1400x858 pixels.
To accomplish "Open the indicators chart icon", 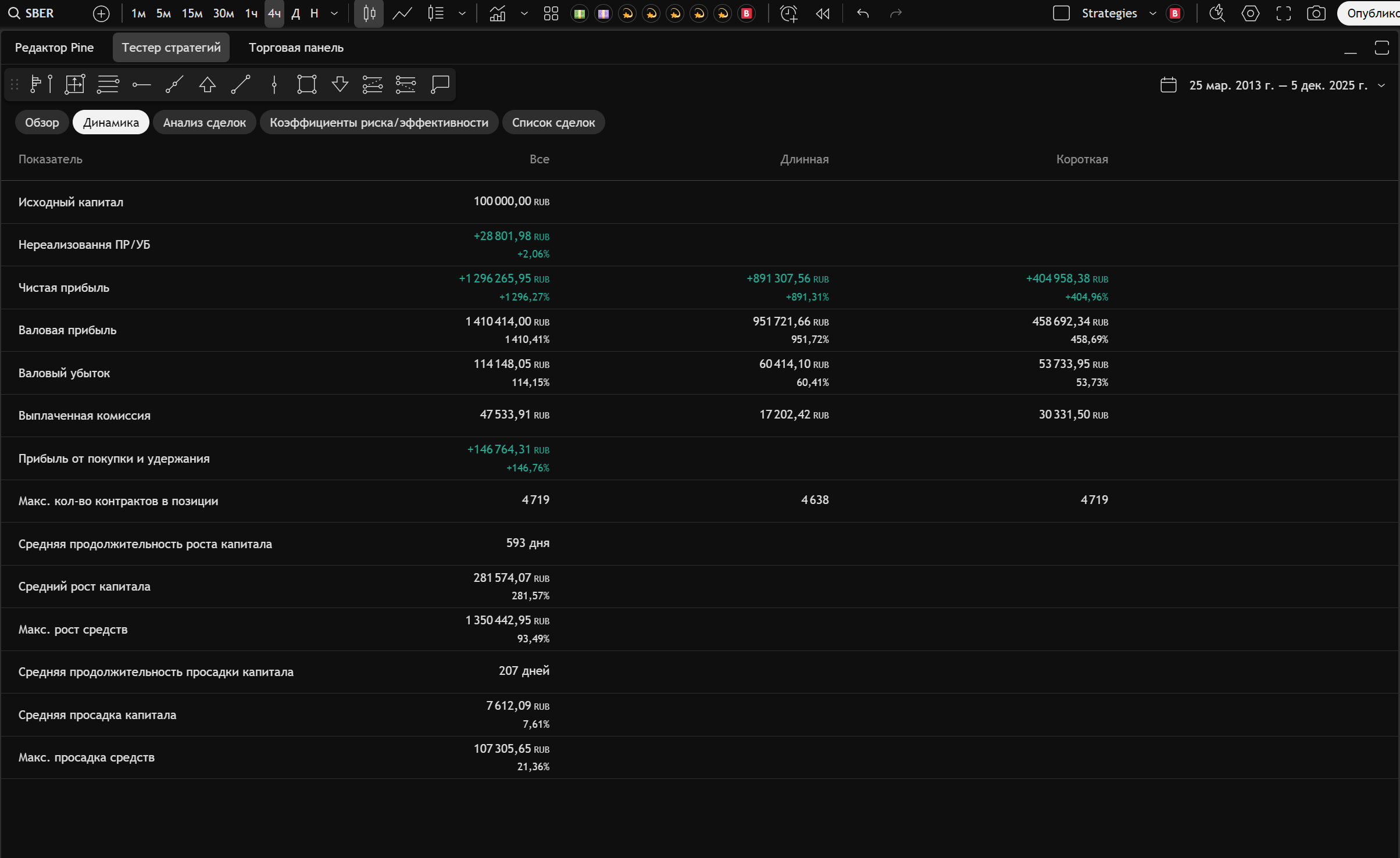I will 498,13.
